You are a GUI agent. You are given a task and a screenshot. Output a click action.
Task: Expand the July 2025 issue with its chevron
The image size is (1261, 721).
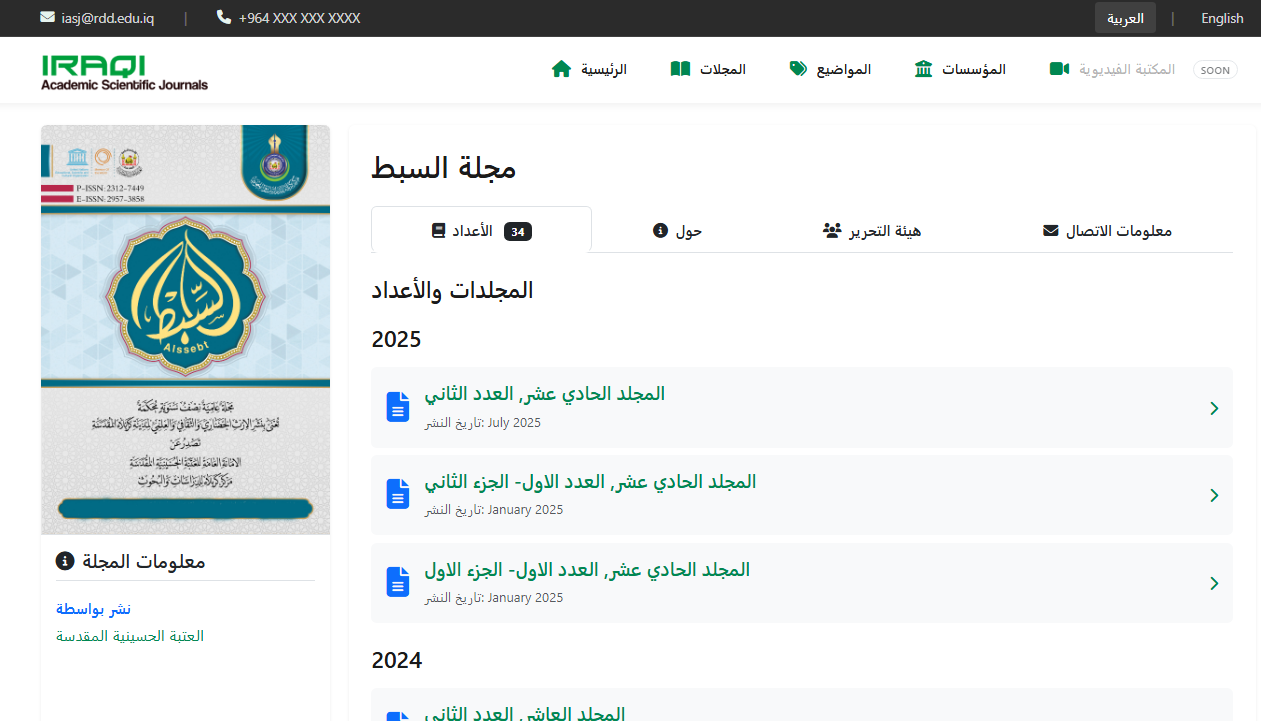(1214, 408)
